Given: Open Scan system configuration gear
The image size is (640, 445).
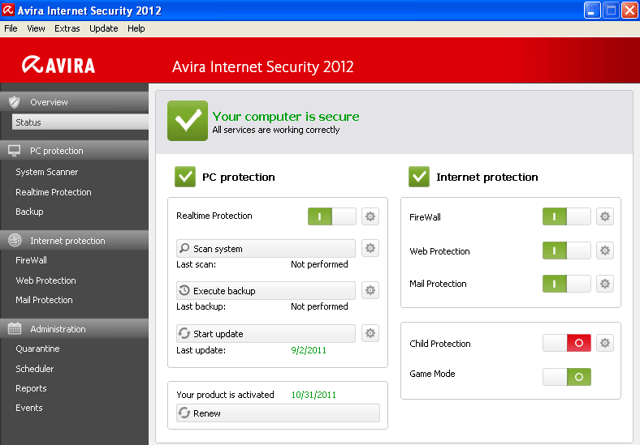Looking at the screenshot, I should coord(370,248).
